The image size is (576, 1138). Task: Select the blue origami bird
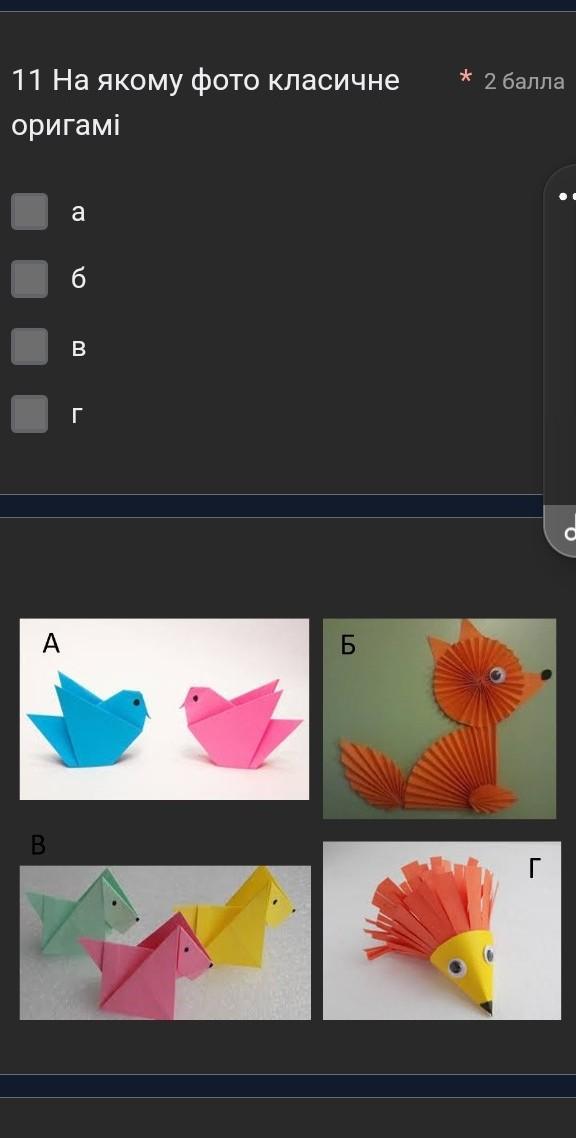coord(89,719)
